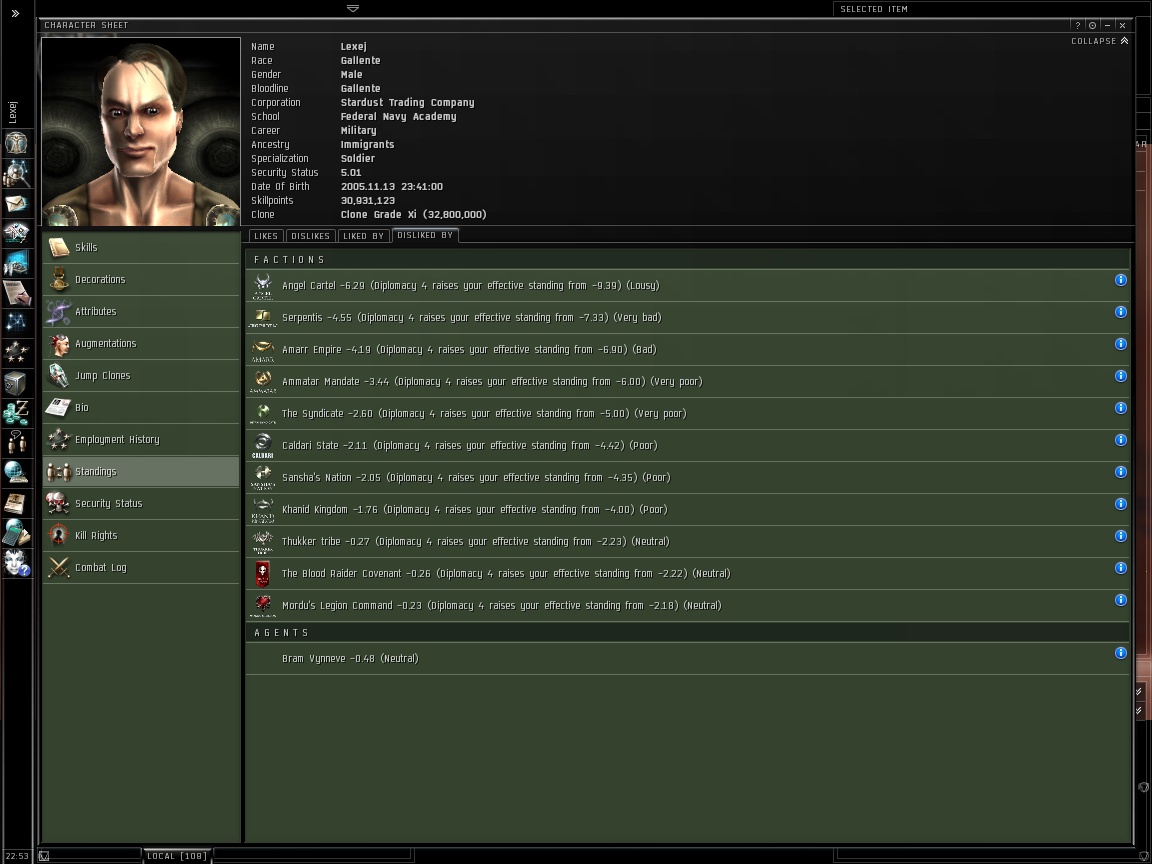Open the ship fitting icon in the Neocom

(16, 233)
